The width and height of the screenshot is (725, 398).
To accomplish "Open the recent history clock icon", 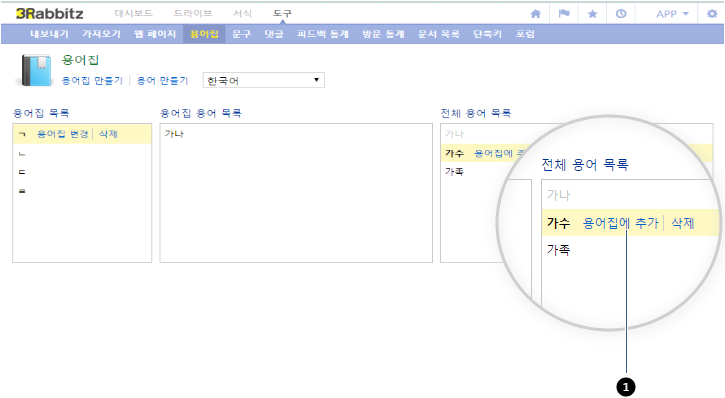I will tap(621, 14).
